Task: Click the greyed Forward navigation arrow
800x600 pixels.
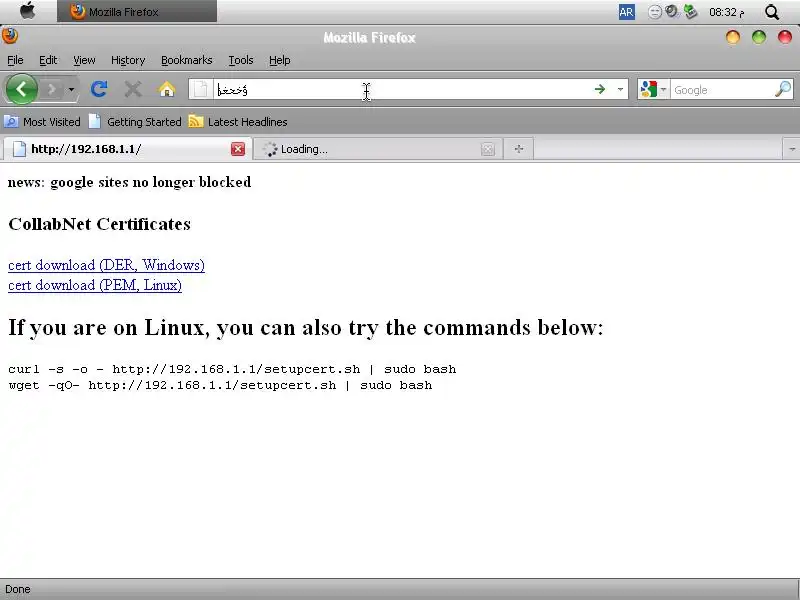Action: 52,90
